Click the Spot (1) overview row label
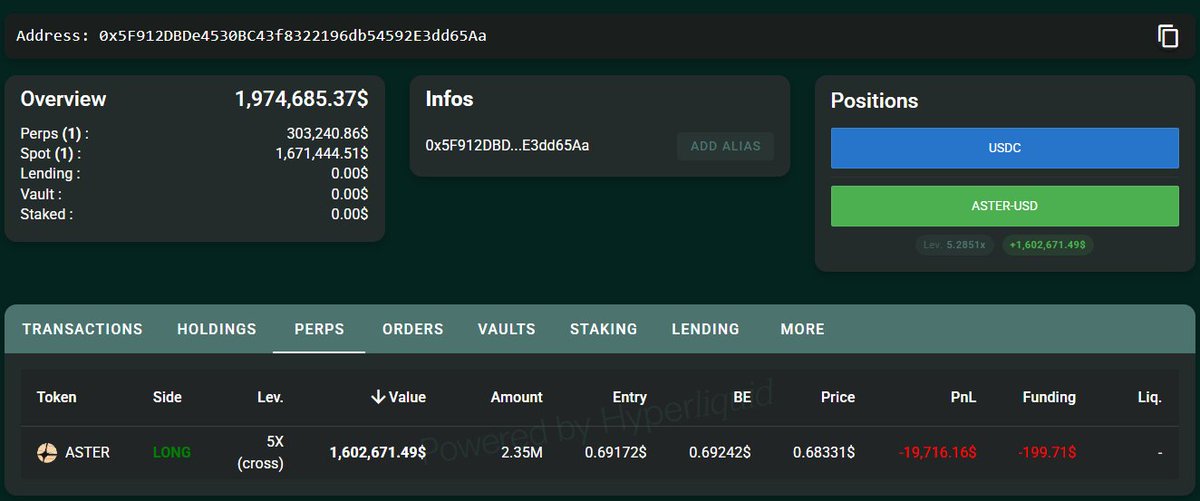1200x501 pixels. 51,154
